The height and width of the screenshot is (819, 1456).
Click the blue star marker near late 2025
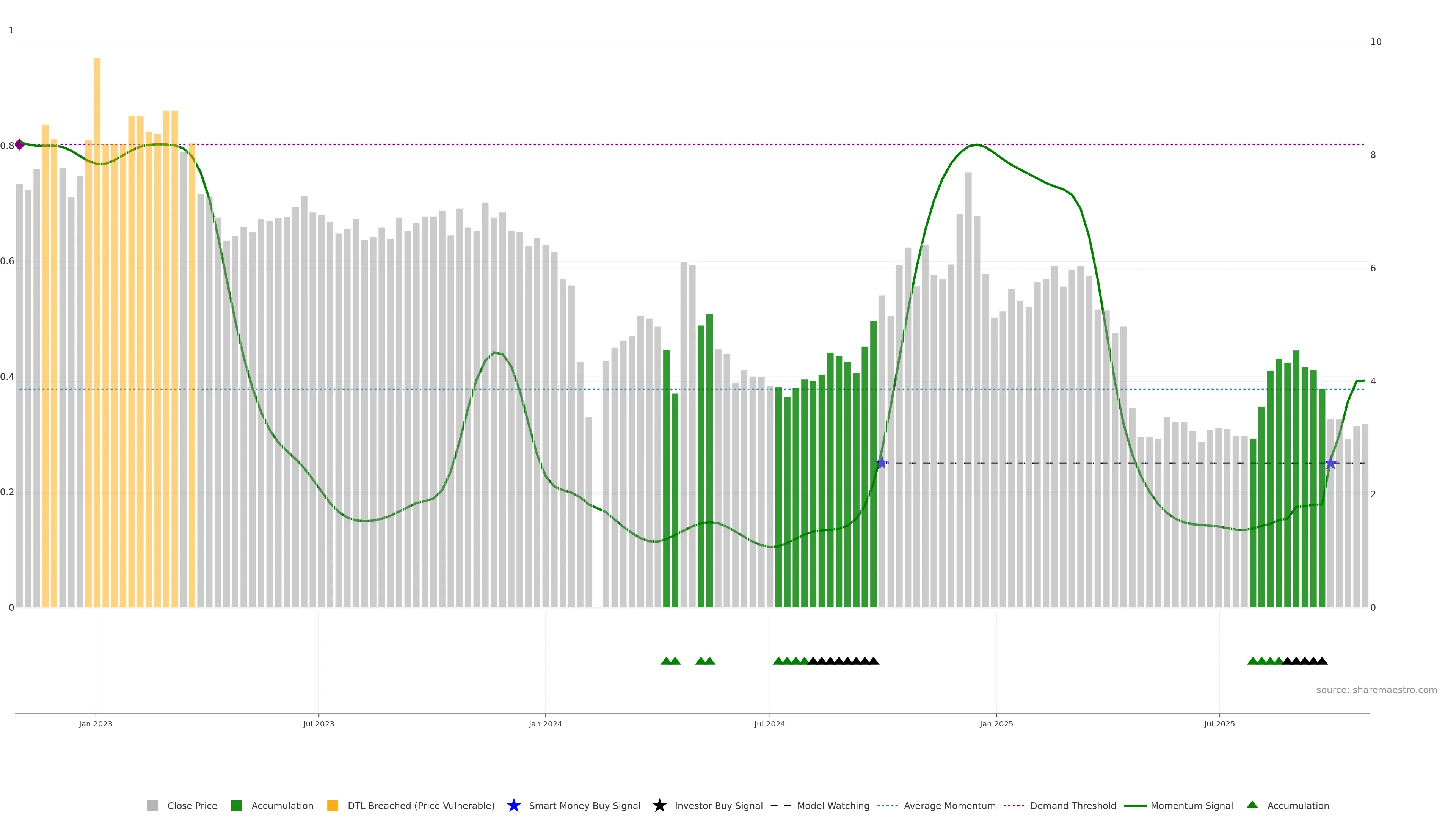tap(1330, 463)
